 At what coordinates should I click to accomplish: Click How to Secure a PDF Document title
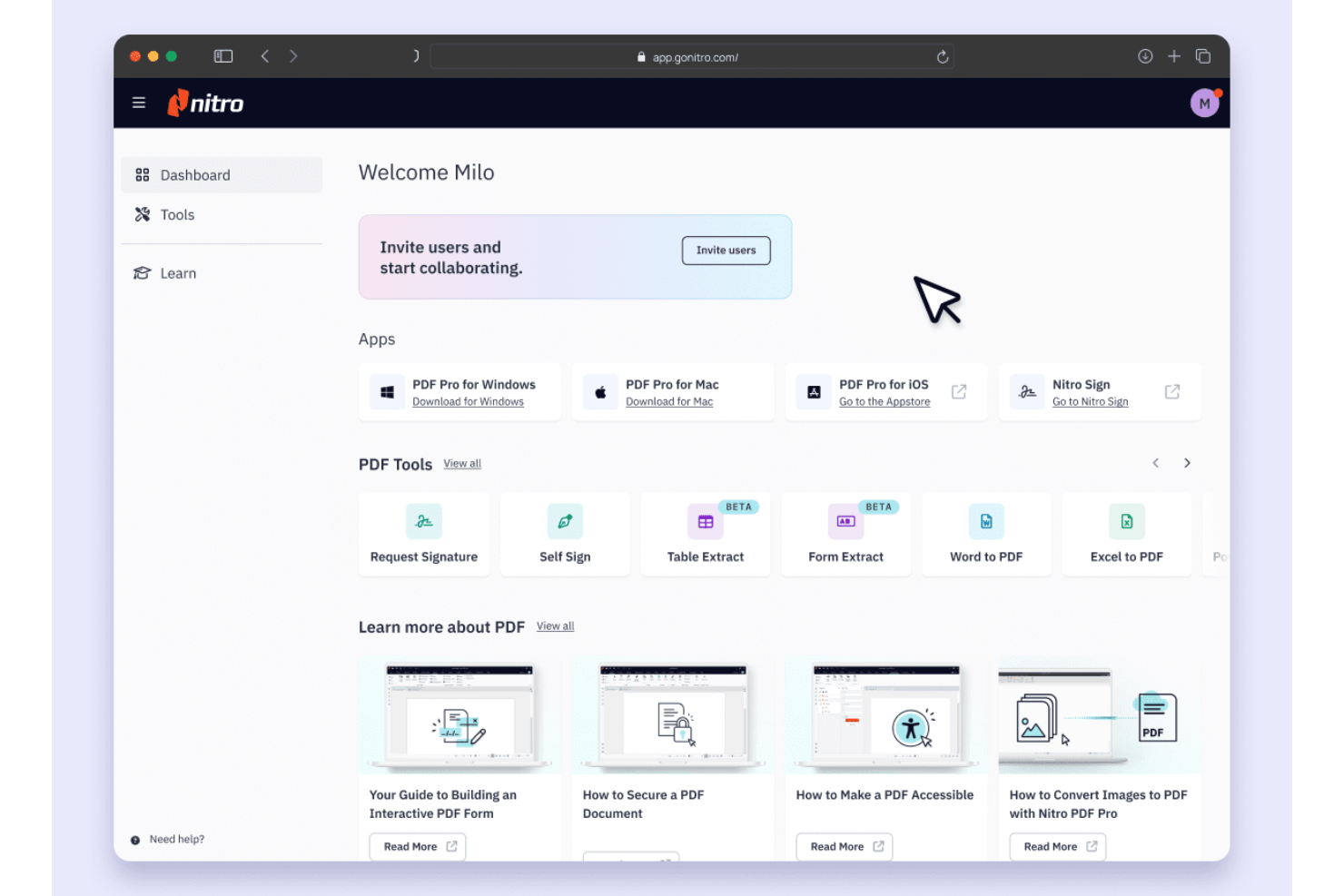click(644, 804)
